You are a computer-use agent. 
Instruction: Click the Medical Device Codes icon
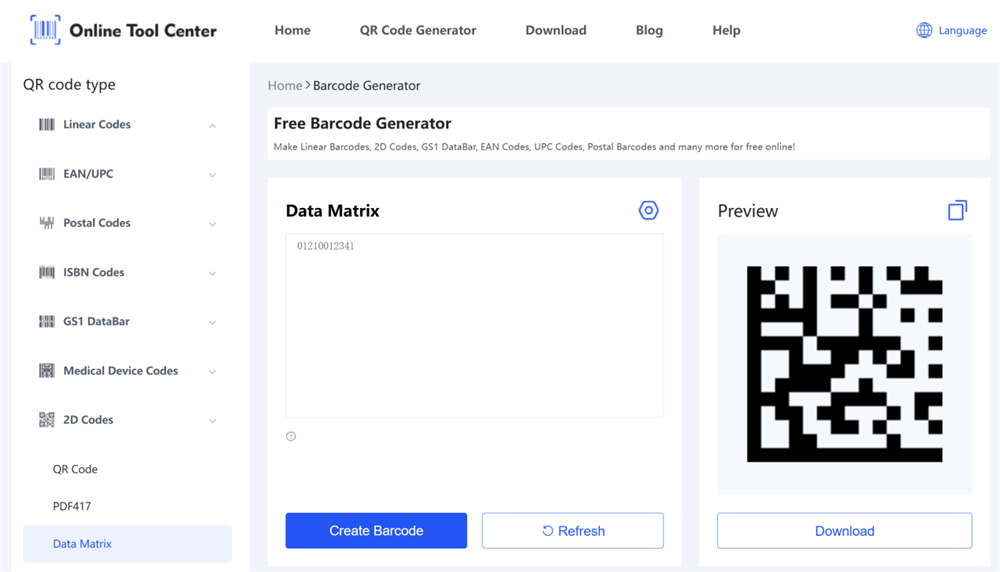47,371
